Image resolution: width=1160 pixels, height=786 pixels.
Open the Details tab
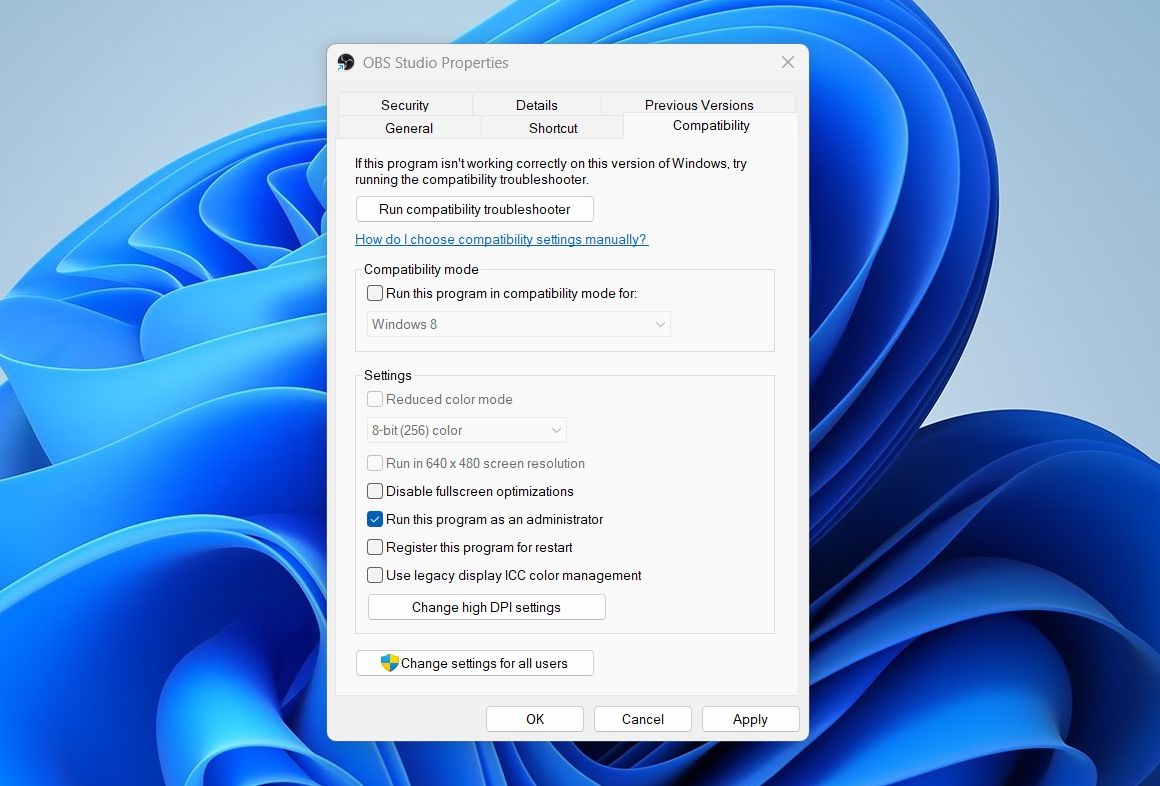[536, 105]
